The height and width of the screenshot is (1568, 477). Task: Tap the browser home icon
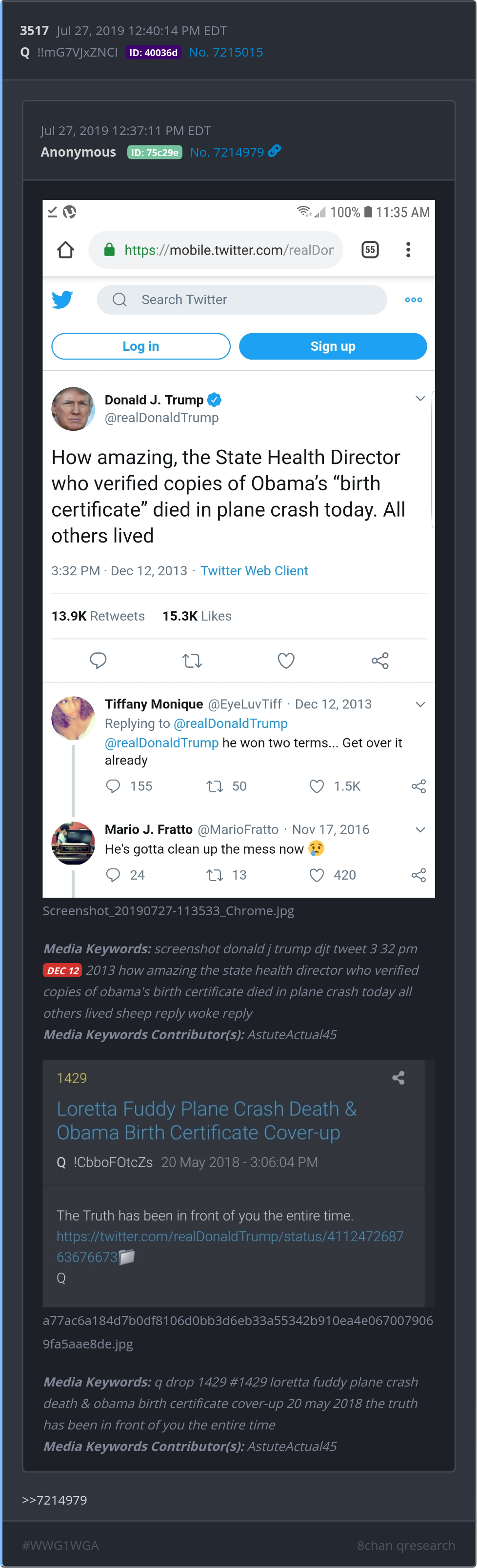66,250
